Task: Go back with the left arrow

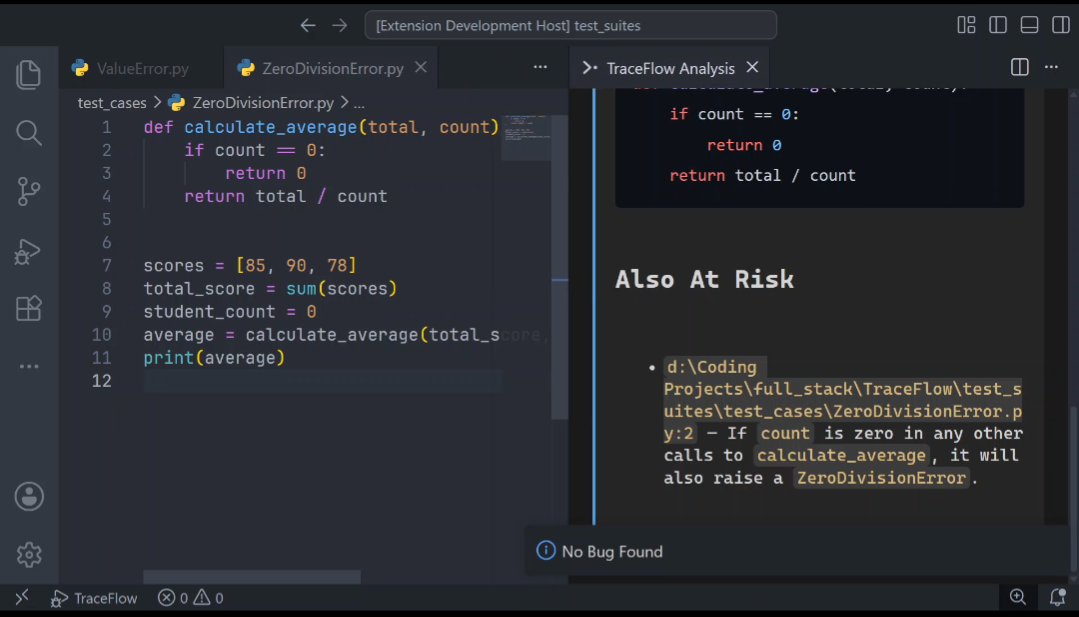Action: (x=308, y=25)
